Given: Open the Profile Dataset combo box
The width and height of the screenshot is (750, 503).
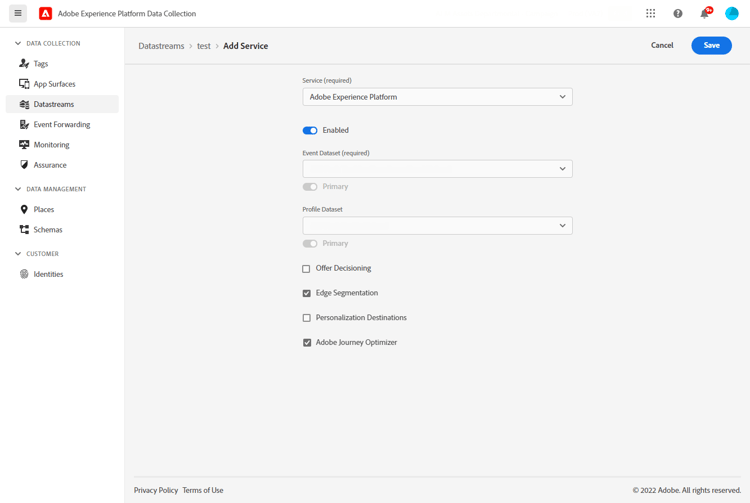Looking at the screenshot, I should (437, 226).
